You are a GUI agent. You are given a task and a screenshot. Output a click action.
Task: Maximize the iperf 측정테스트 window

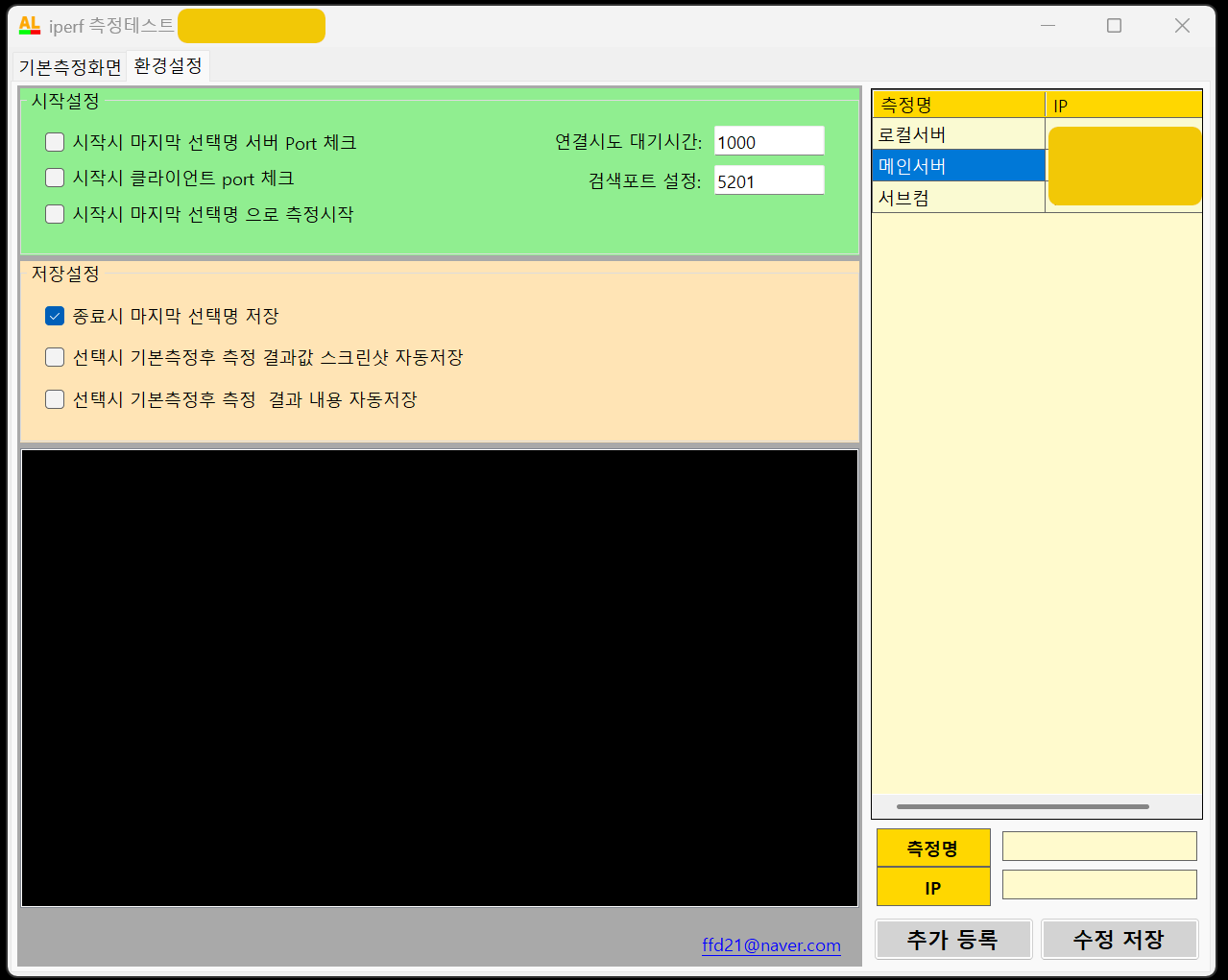(1114, 26)
